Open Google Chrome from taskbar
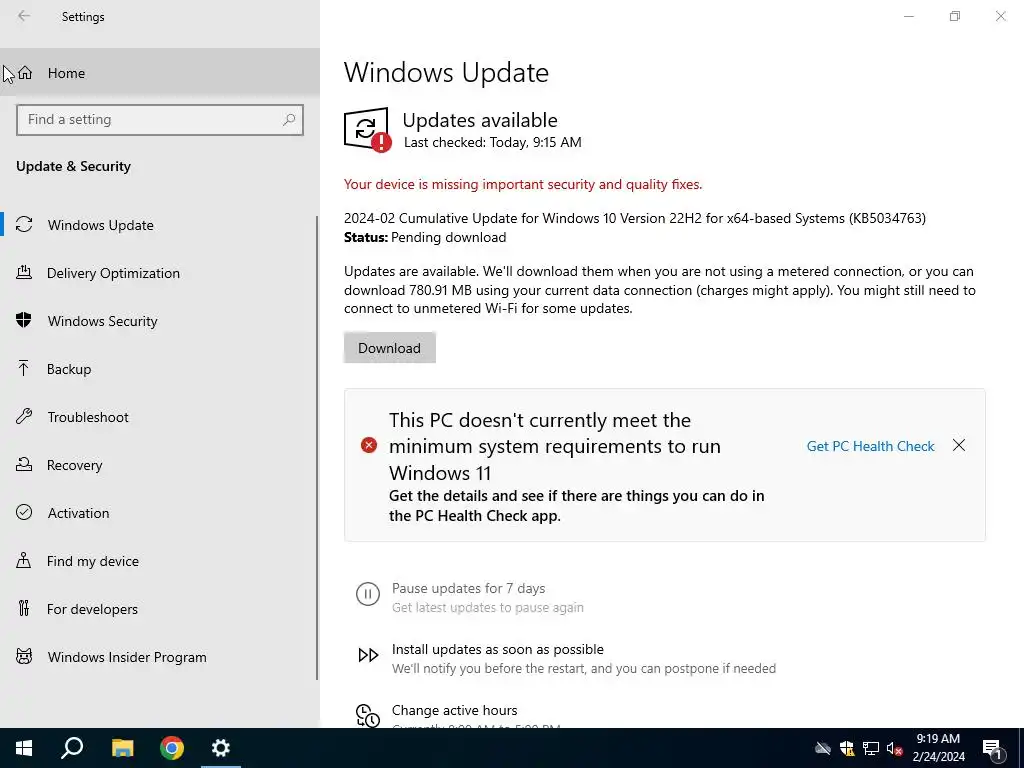Image resolution: width=1024 pixels, height=768 pixels. pos(172,748)
